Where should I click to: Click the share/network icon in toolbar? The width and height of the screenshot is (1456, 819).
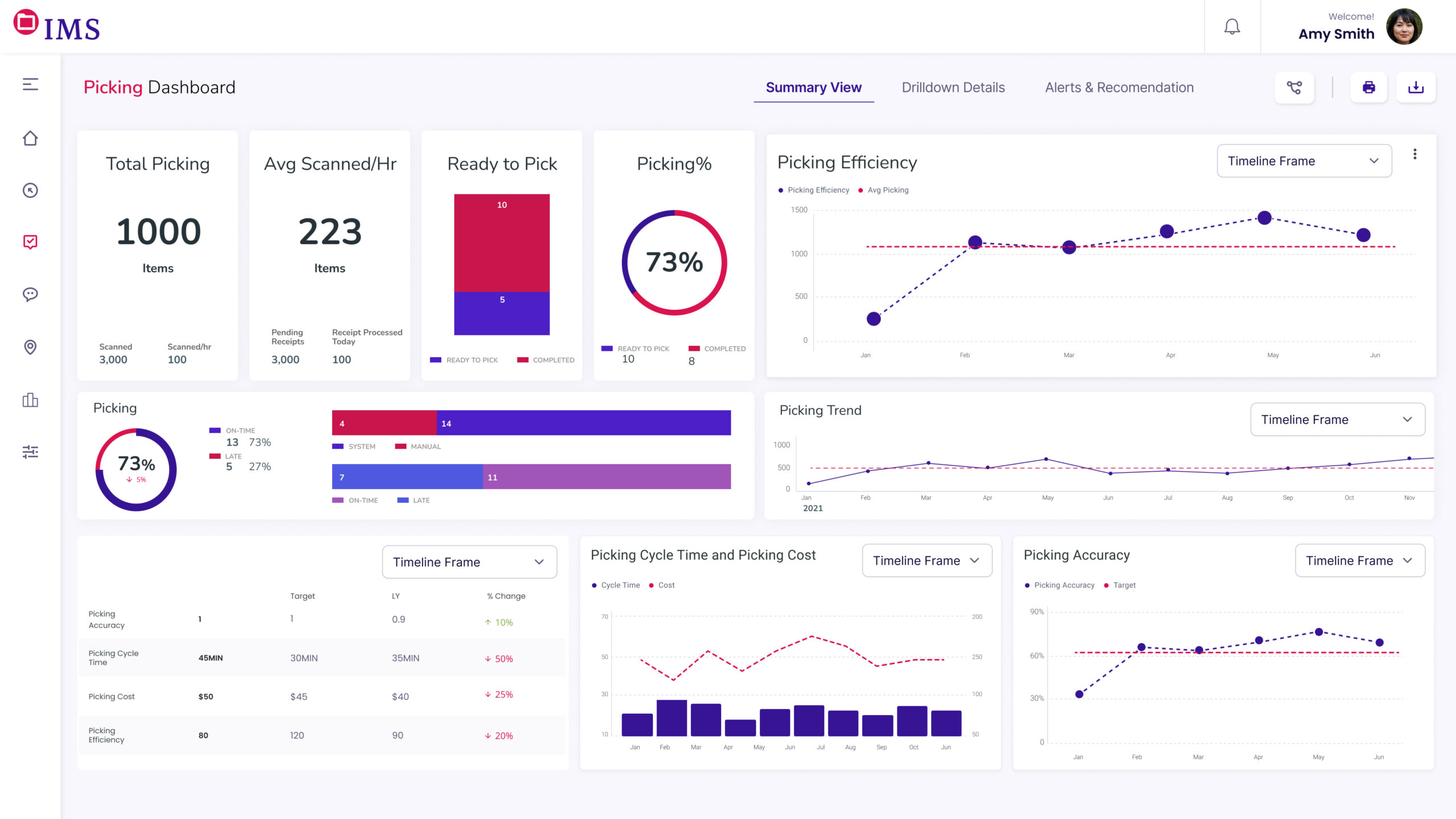point(1294,87)
